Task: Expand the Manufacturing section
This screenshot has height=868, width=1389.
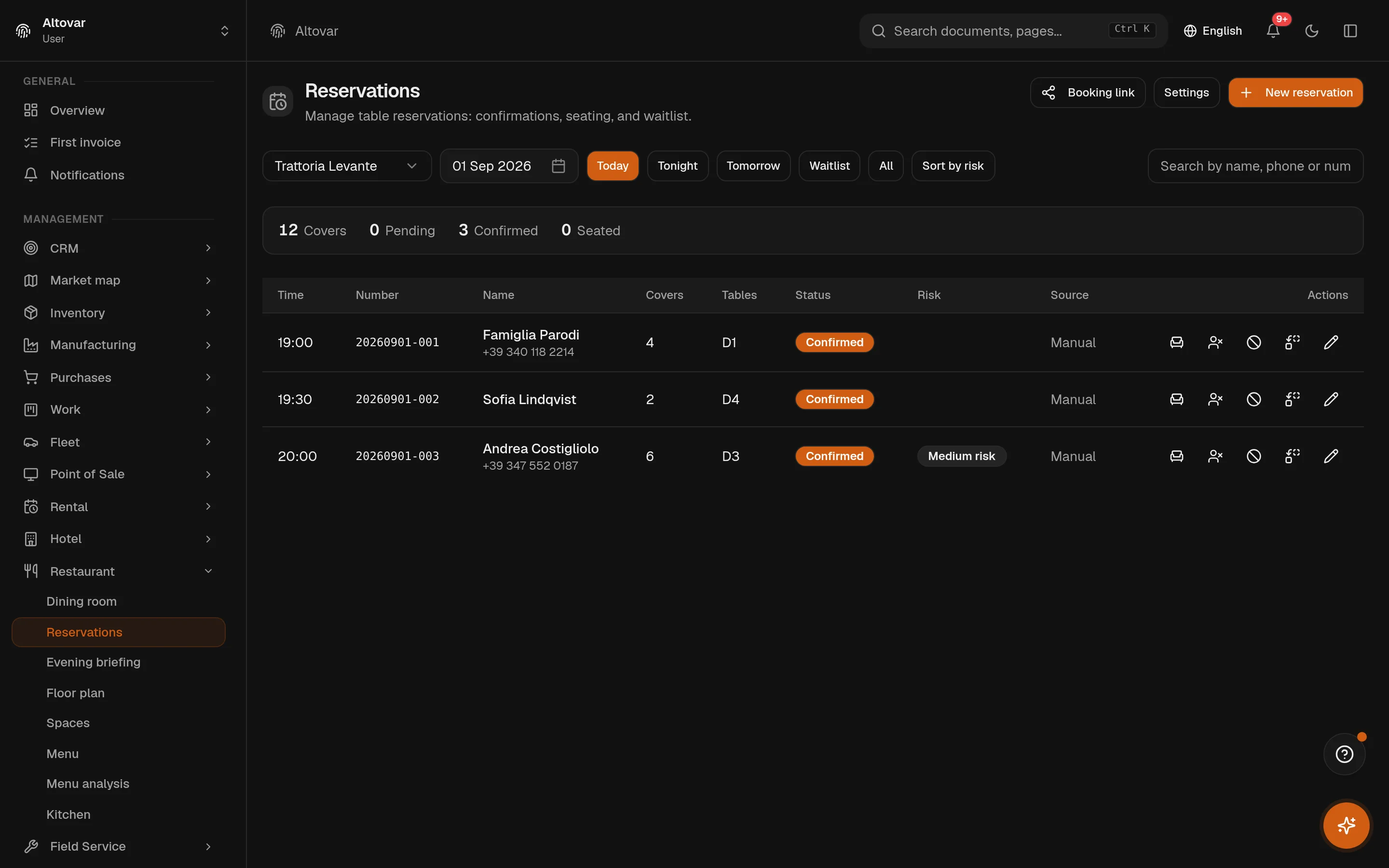Action: pyautogui.click(x=118, y=345)
